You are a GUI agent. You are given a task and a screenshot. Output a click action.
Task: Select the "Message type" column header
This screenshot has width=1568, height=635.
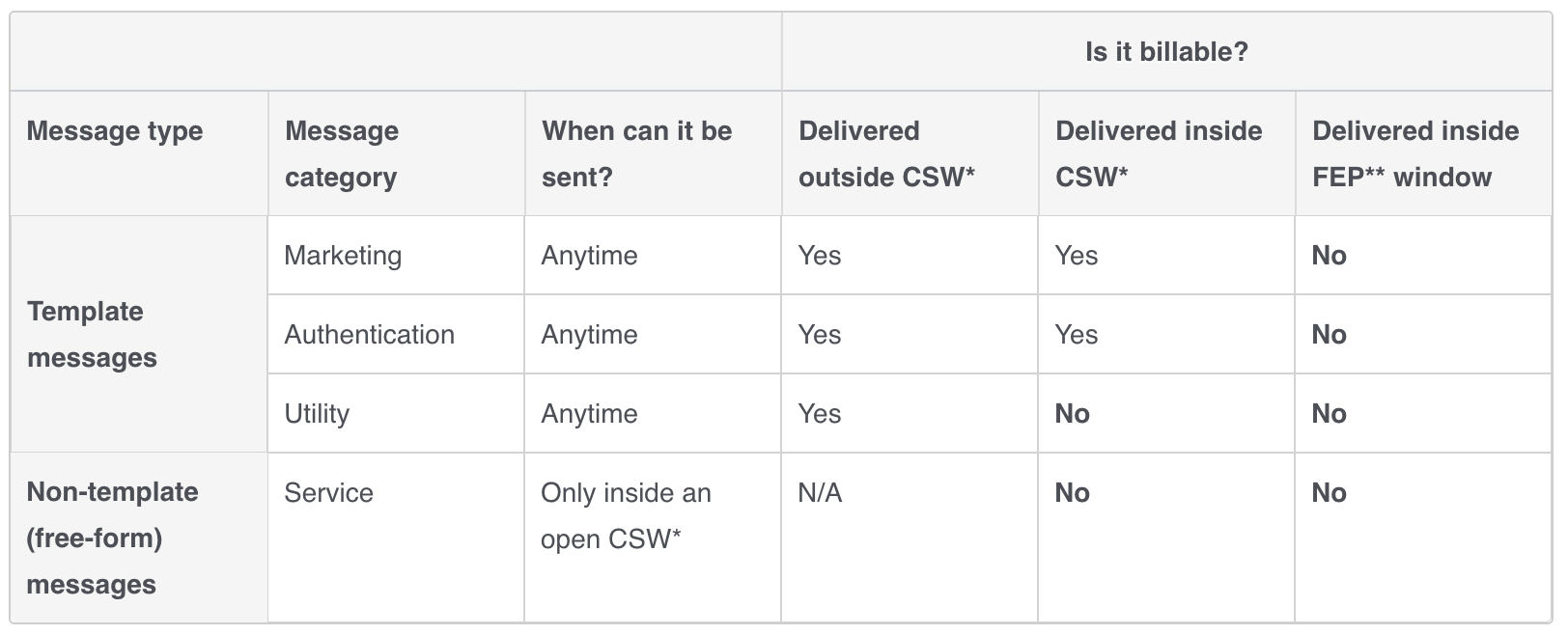click(115, 131)
